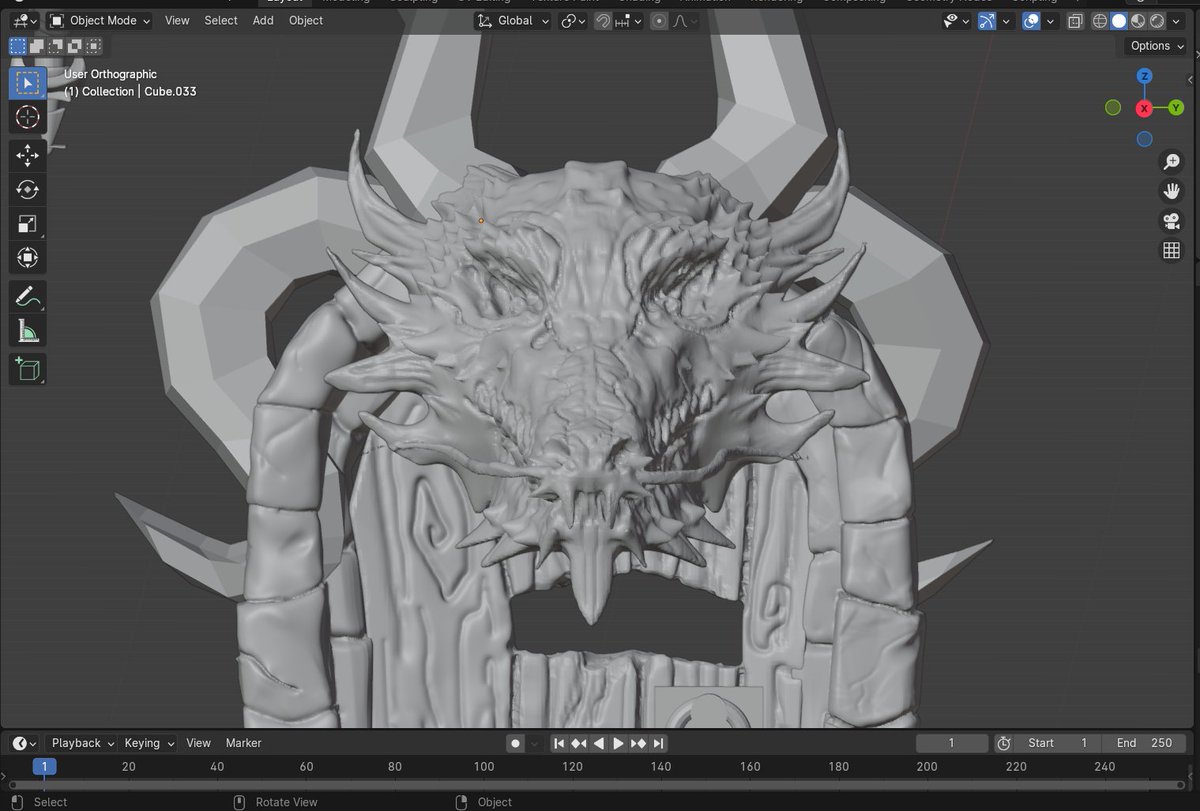Screen dimensions: 1200x811
Task: Pick the Add Cube tool
Action: pyautogui.click(x=28, y=368)
